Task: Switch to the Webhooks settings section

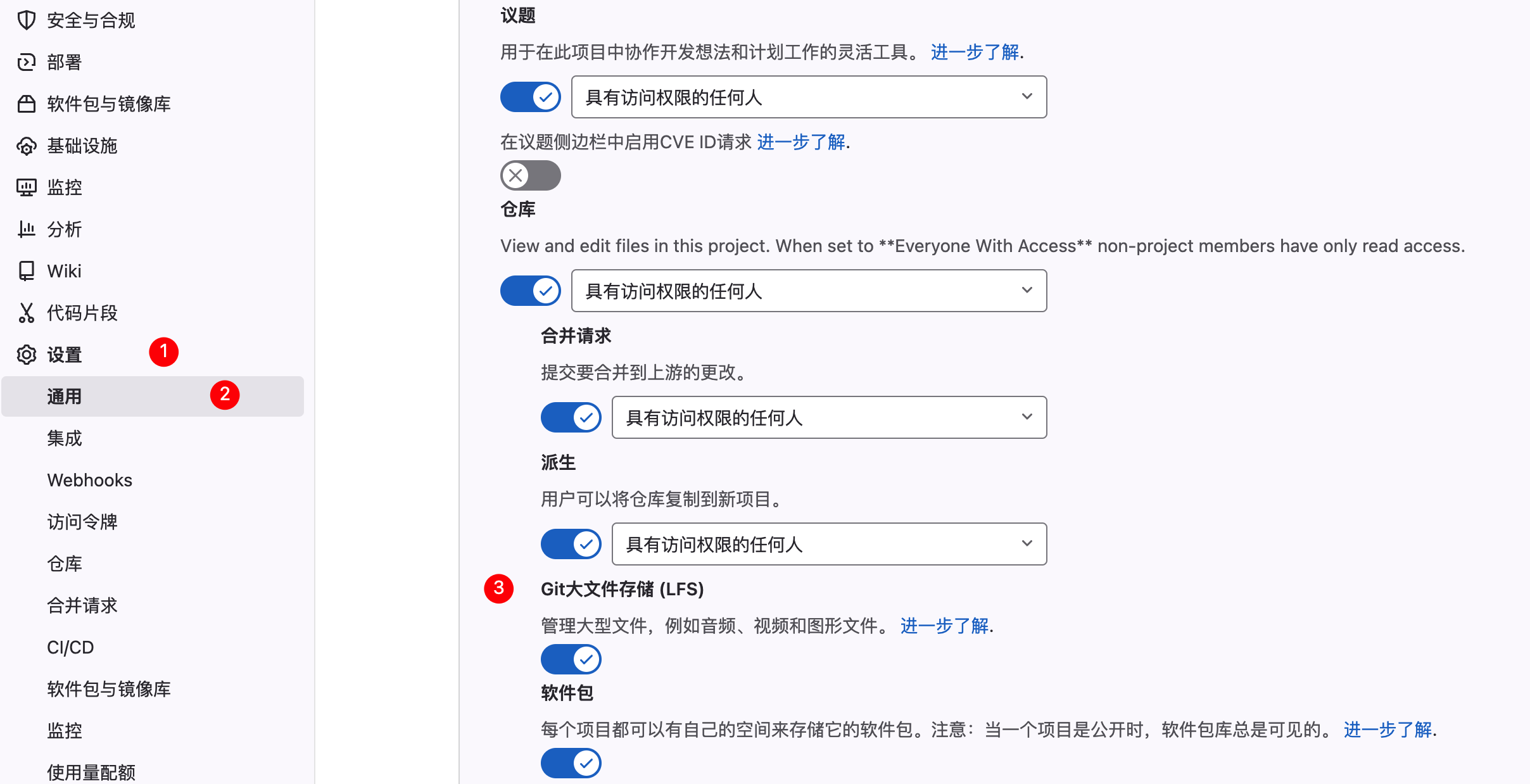Action: 89,480
